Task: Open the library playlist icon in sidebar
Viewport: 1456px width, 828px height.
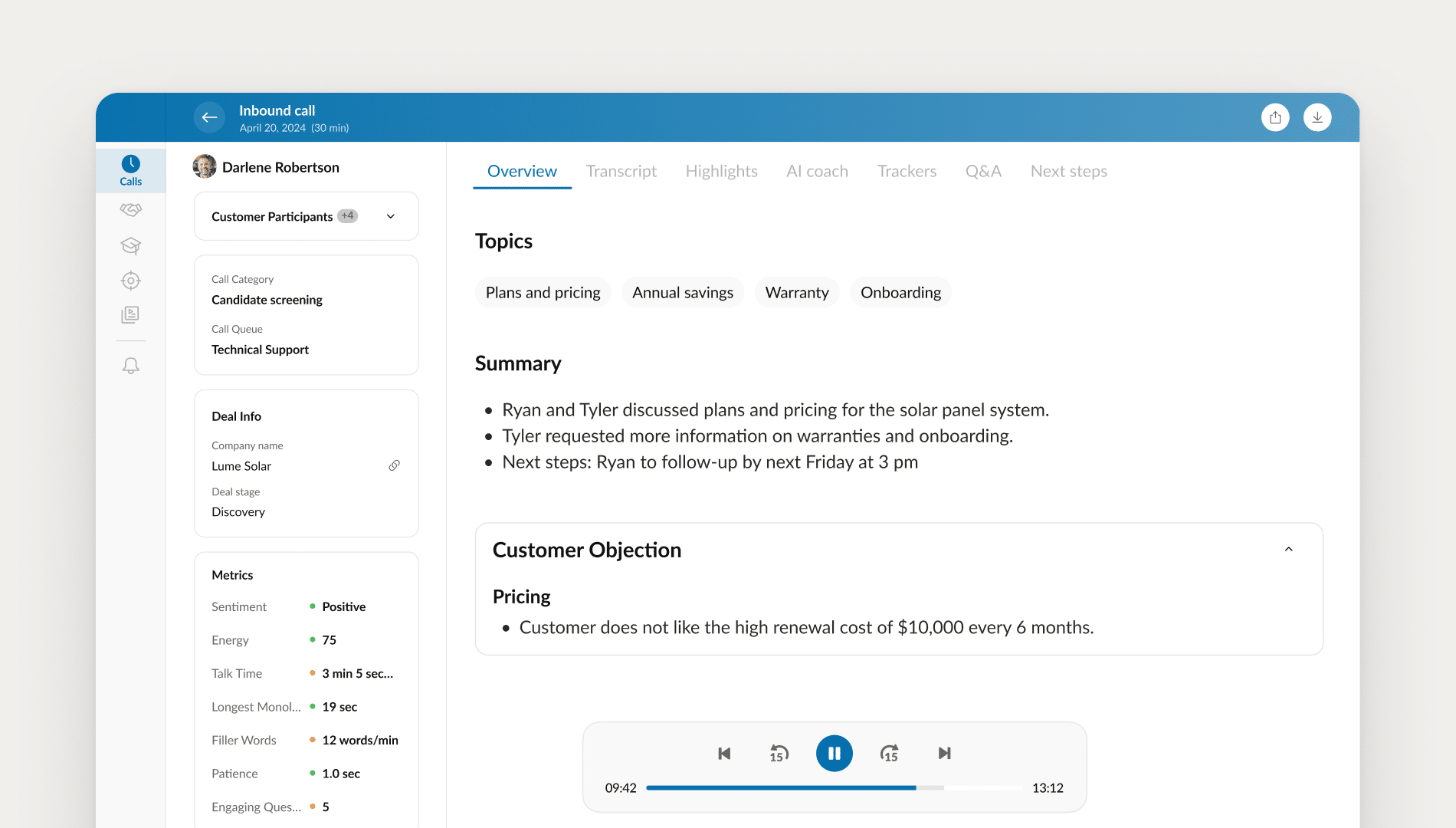Action: coord(130,315)
